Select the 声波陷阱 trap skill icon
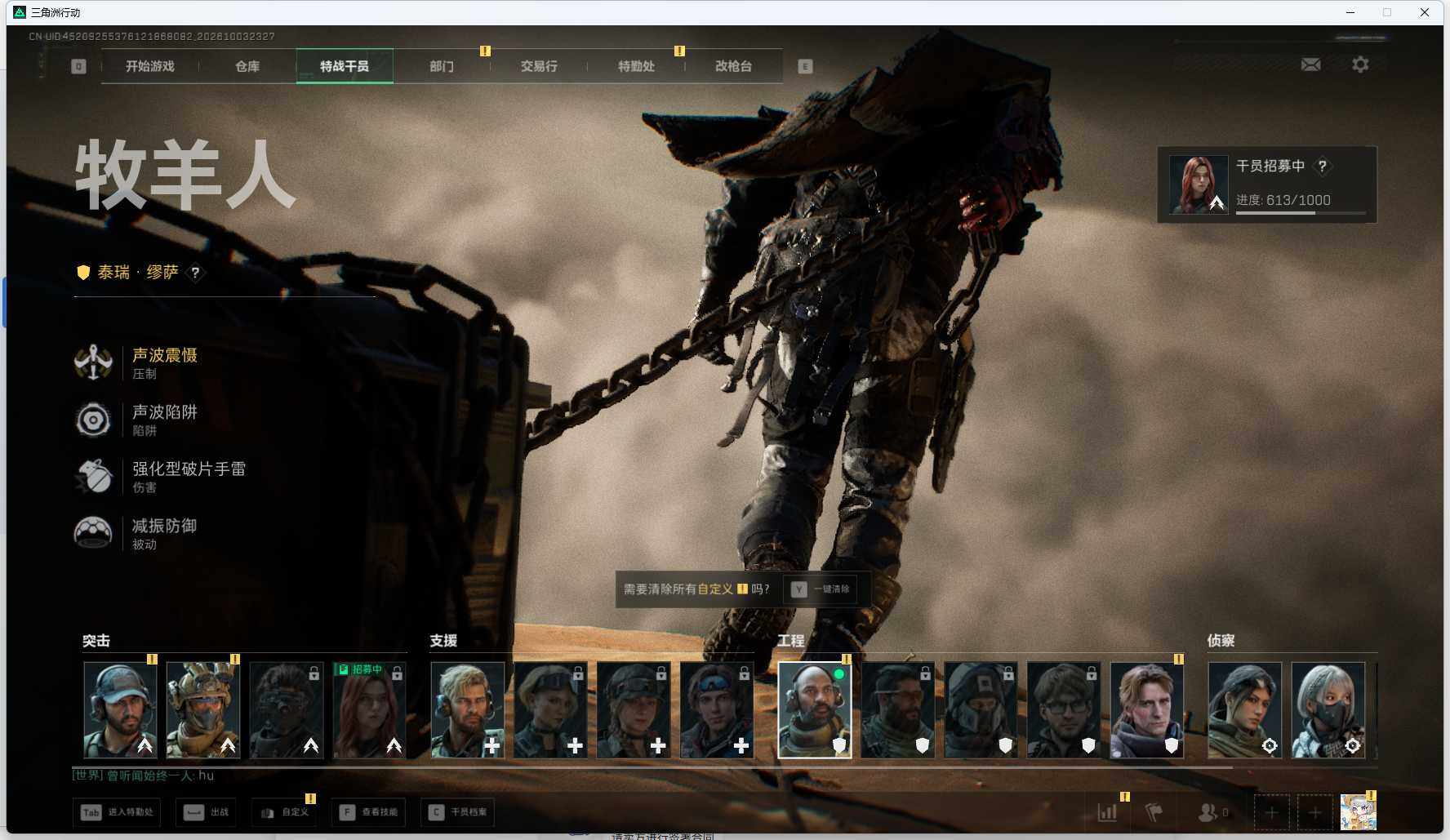This screenshot has width=1450, height=840. click(x=93, y=420)
